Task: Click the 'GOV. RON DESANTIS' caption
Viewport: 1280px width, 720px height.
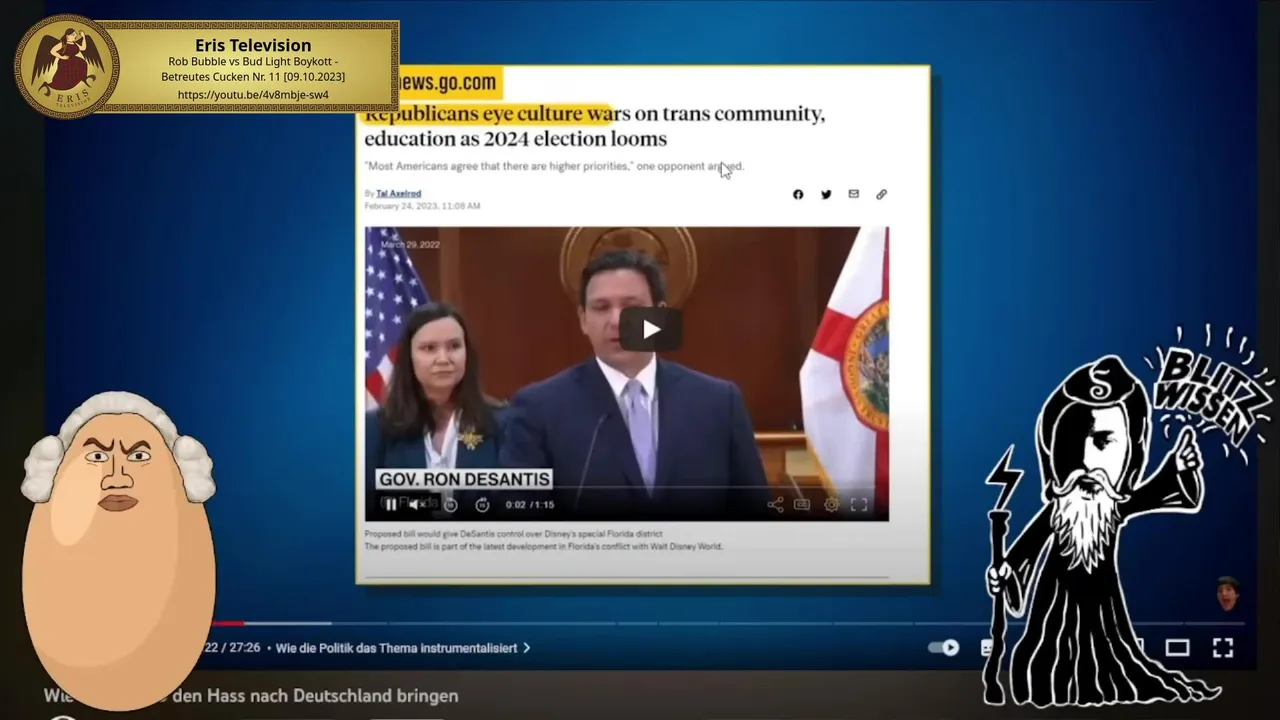Action: 464,479
